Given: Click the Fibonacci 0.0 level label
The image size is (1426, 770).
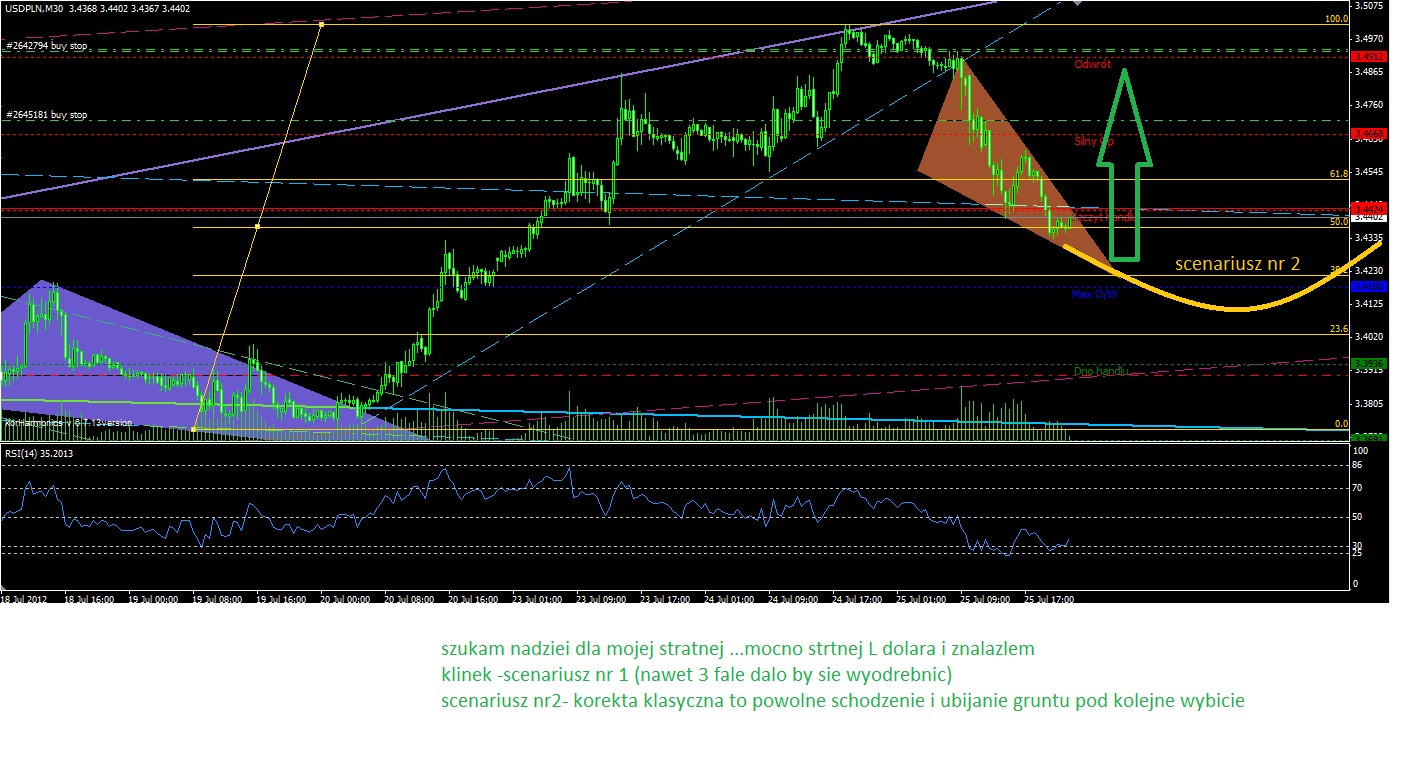Looking at the screenshot, I should point(1341,424).
